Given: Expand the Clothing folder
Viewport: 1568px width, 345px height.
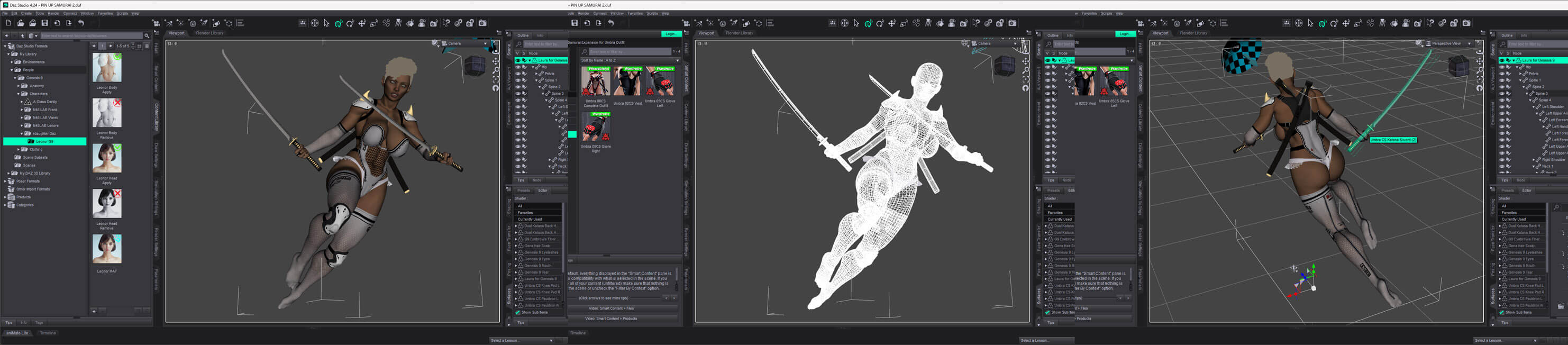Looking at the screenshot, I should (x=19, y=149).
